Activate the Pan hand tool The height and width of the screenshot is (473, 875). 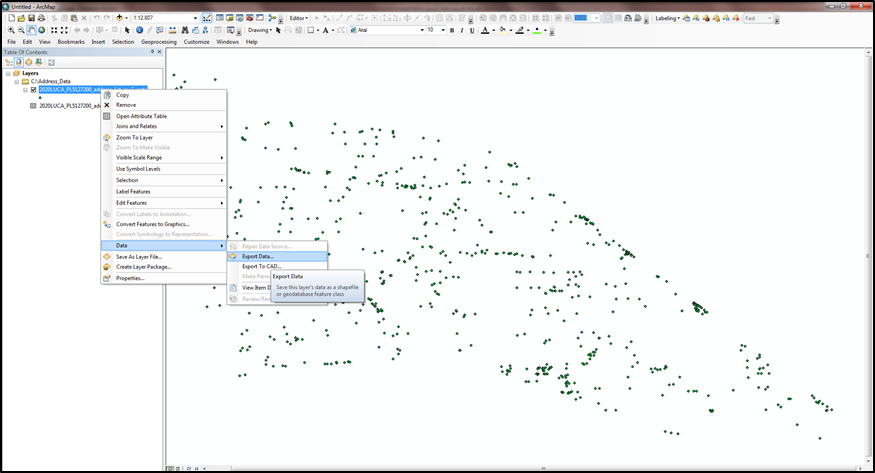[32, 30]
